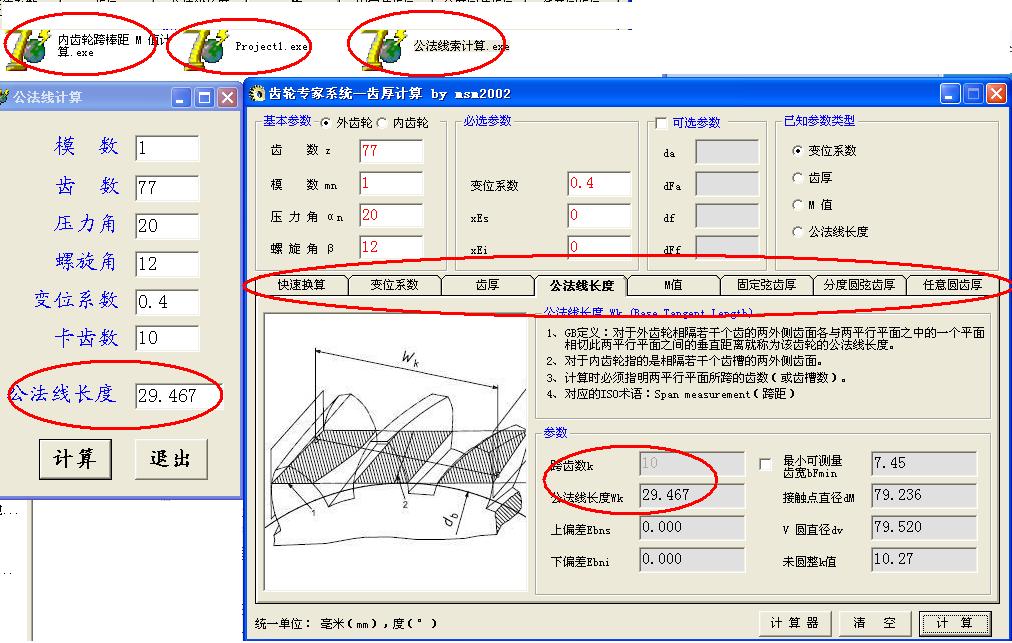Click the 下偏差Ebni field
The image size is (1012, 643).
coord(692,559)
